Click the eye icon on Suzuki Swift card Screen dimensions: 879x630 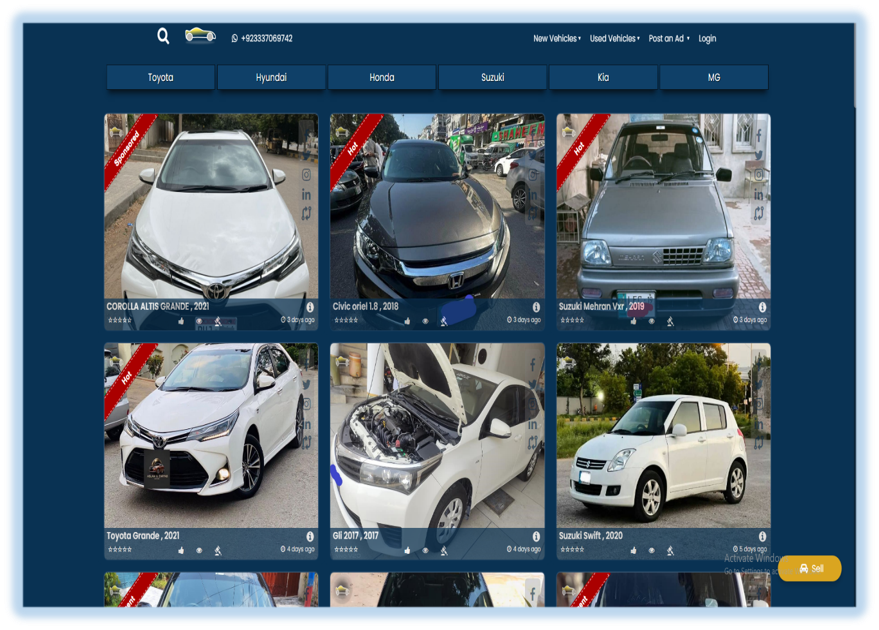pos(651,550)
